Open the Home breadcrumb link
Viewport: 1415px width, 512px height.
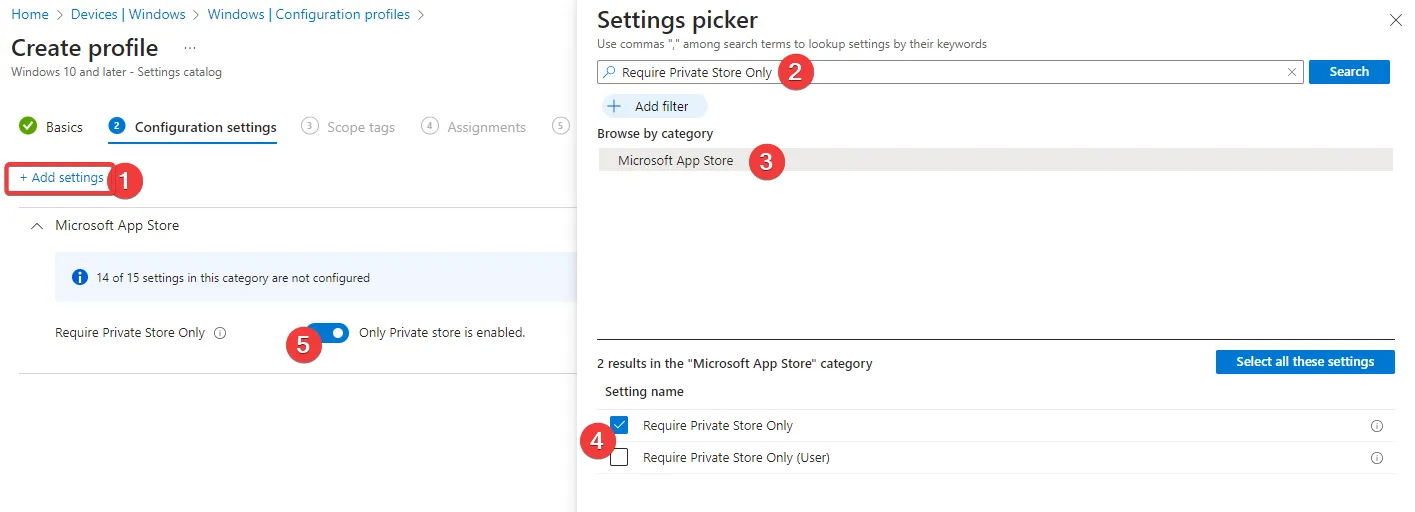30,14
